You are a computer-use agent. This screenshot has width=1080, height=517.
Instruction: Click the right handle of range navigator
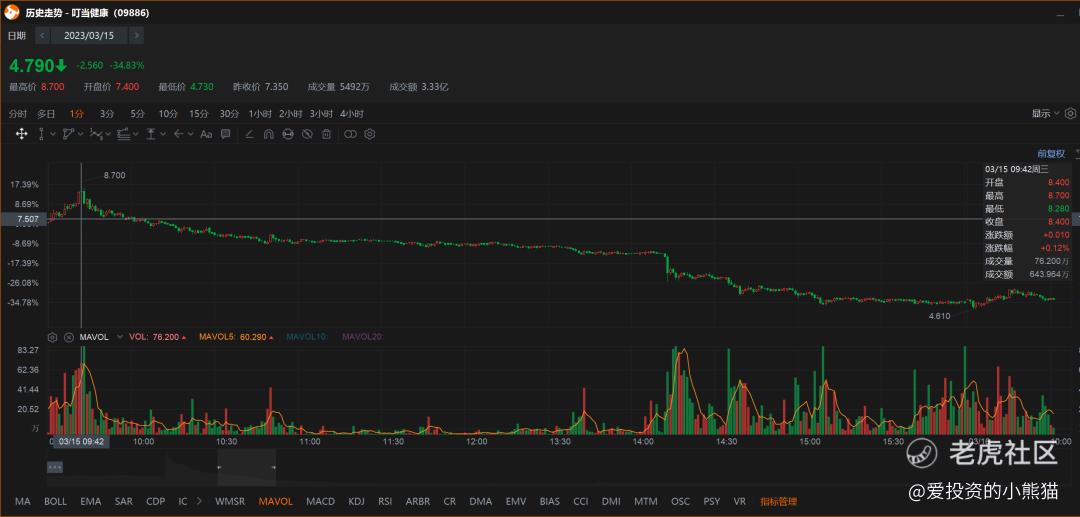click(x=274, y=467)
